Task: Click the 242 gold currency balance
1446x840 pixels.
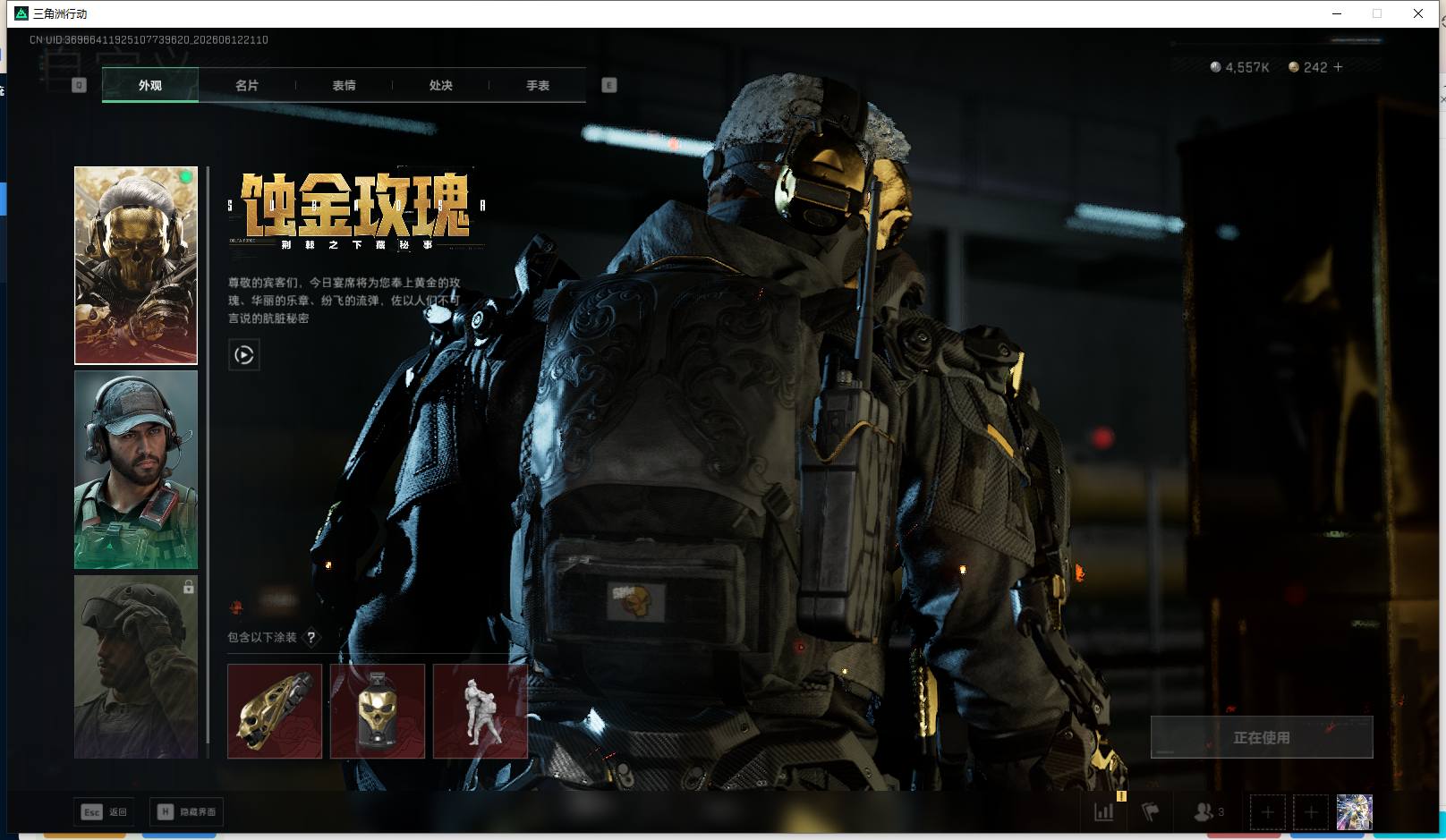Action: (x=1308, y=67)
